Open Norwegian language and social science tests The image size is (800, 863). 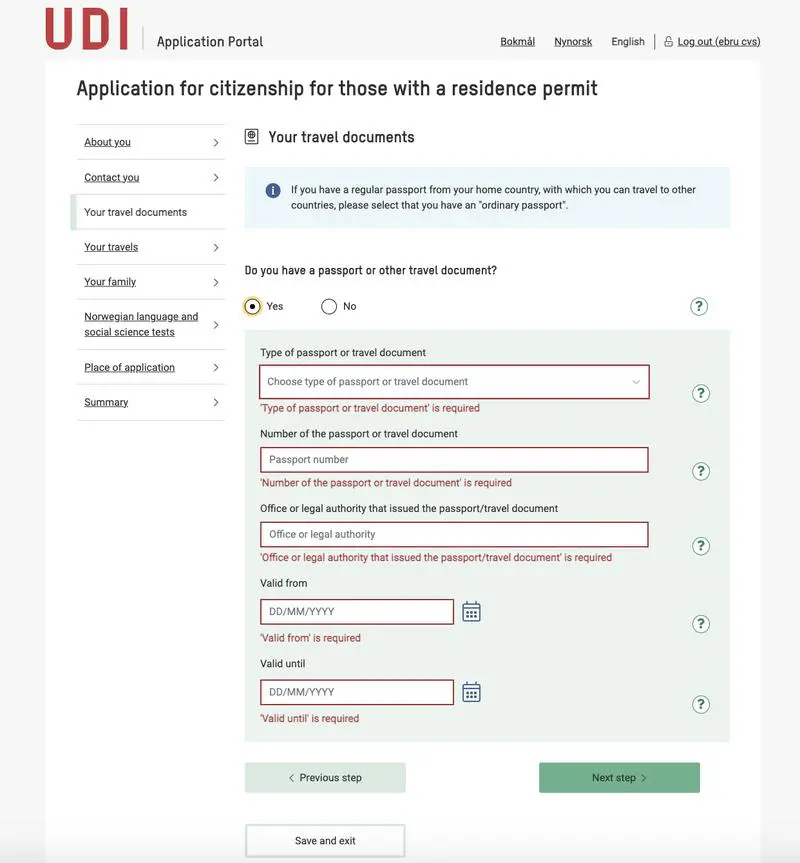click(x=141, y=324)
